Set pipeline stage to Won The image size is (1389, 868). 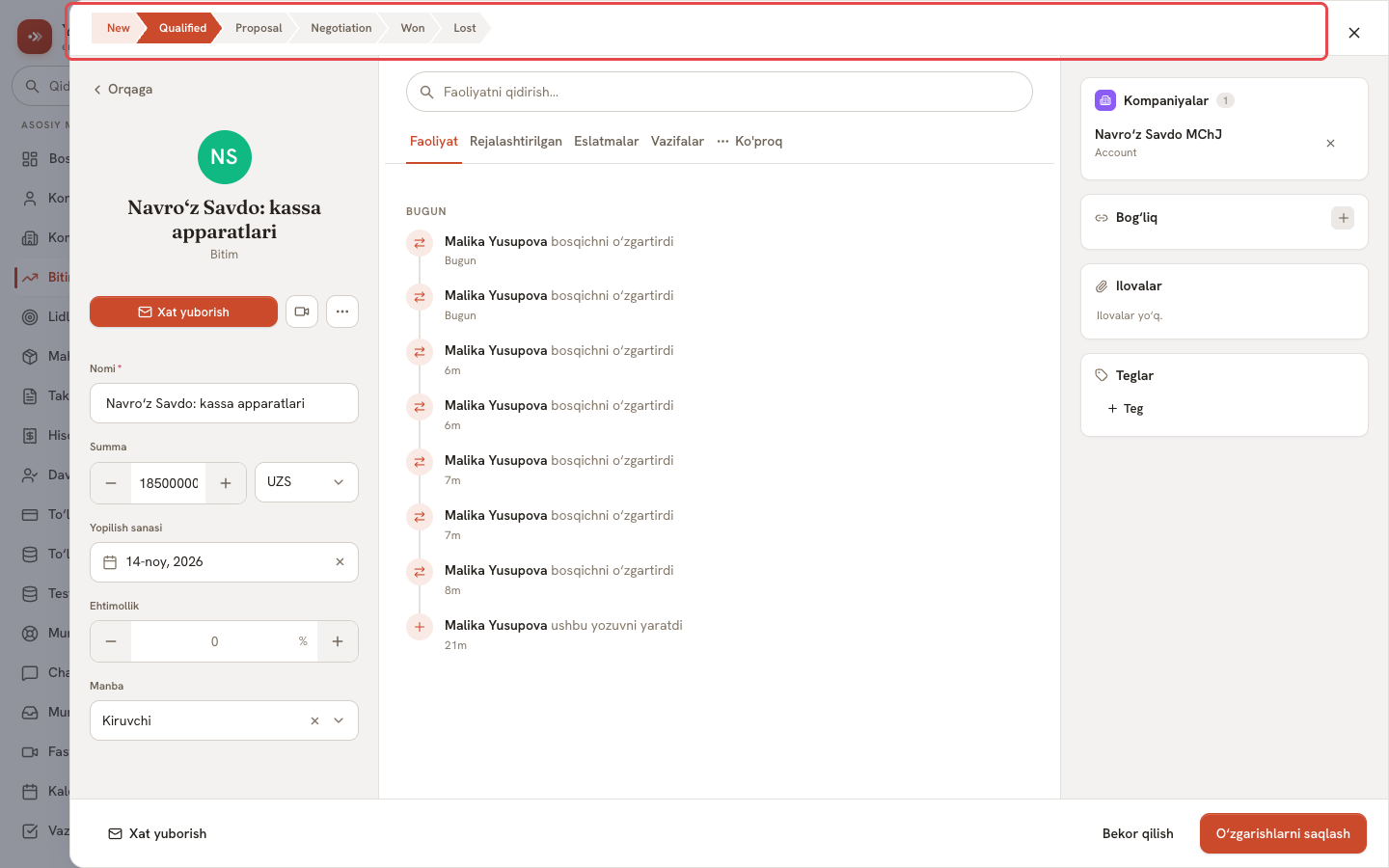tap(413, 28)
